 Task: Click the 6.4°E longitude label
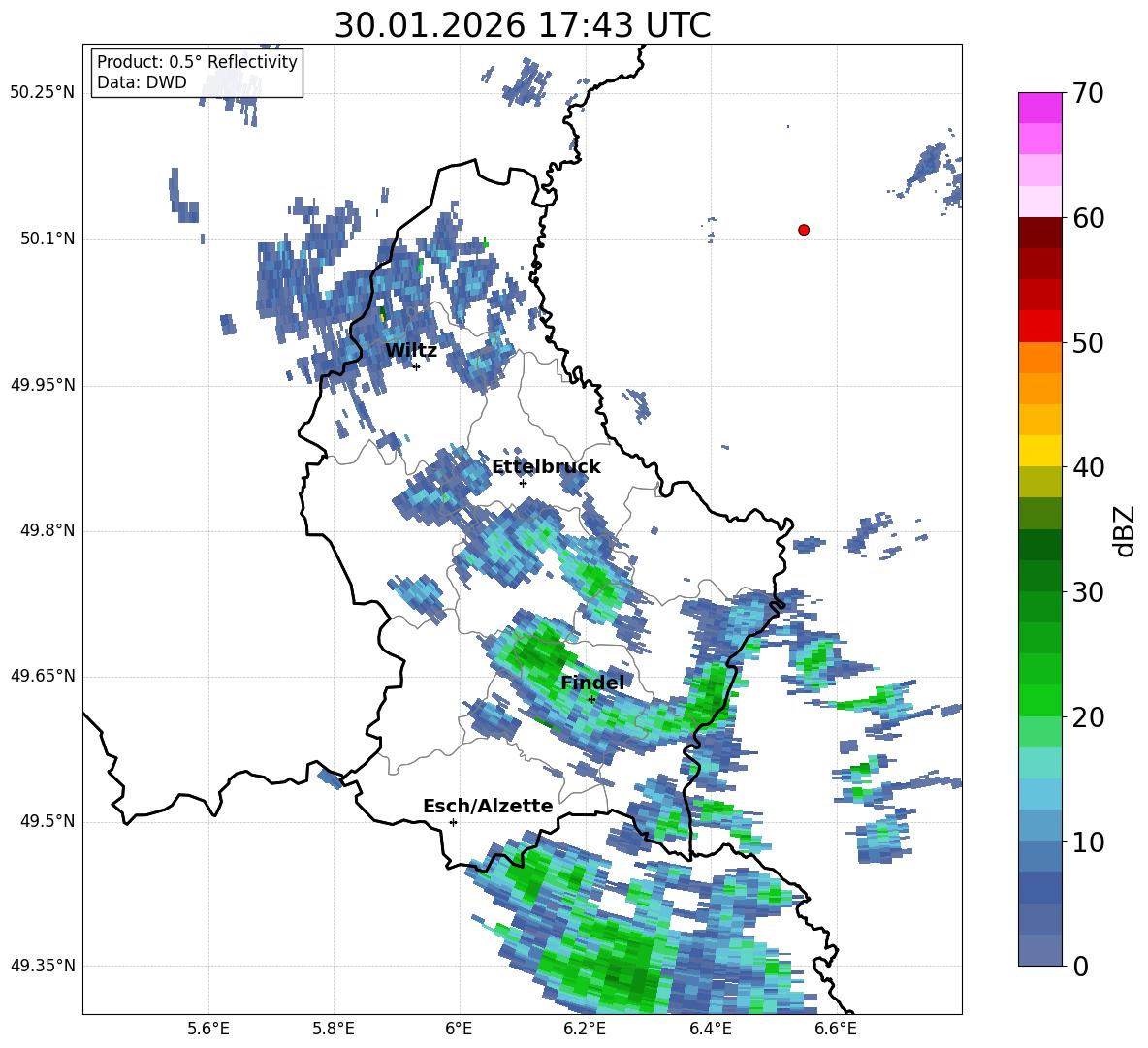point(710,1029)
